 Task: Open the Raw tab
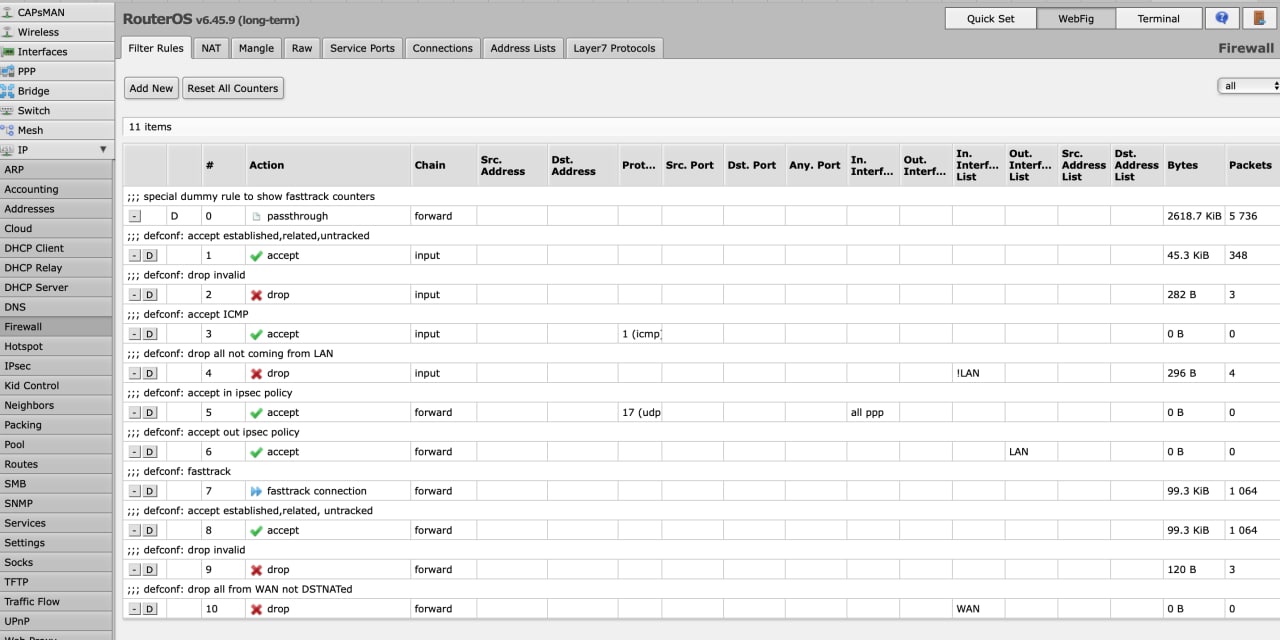pos(302,48)
